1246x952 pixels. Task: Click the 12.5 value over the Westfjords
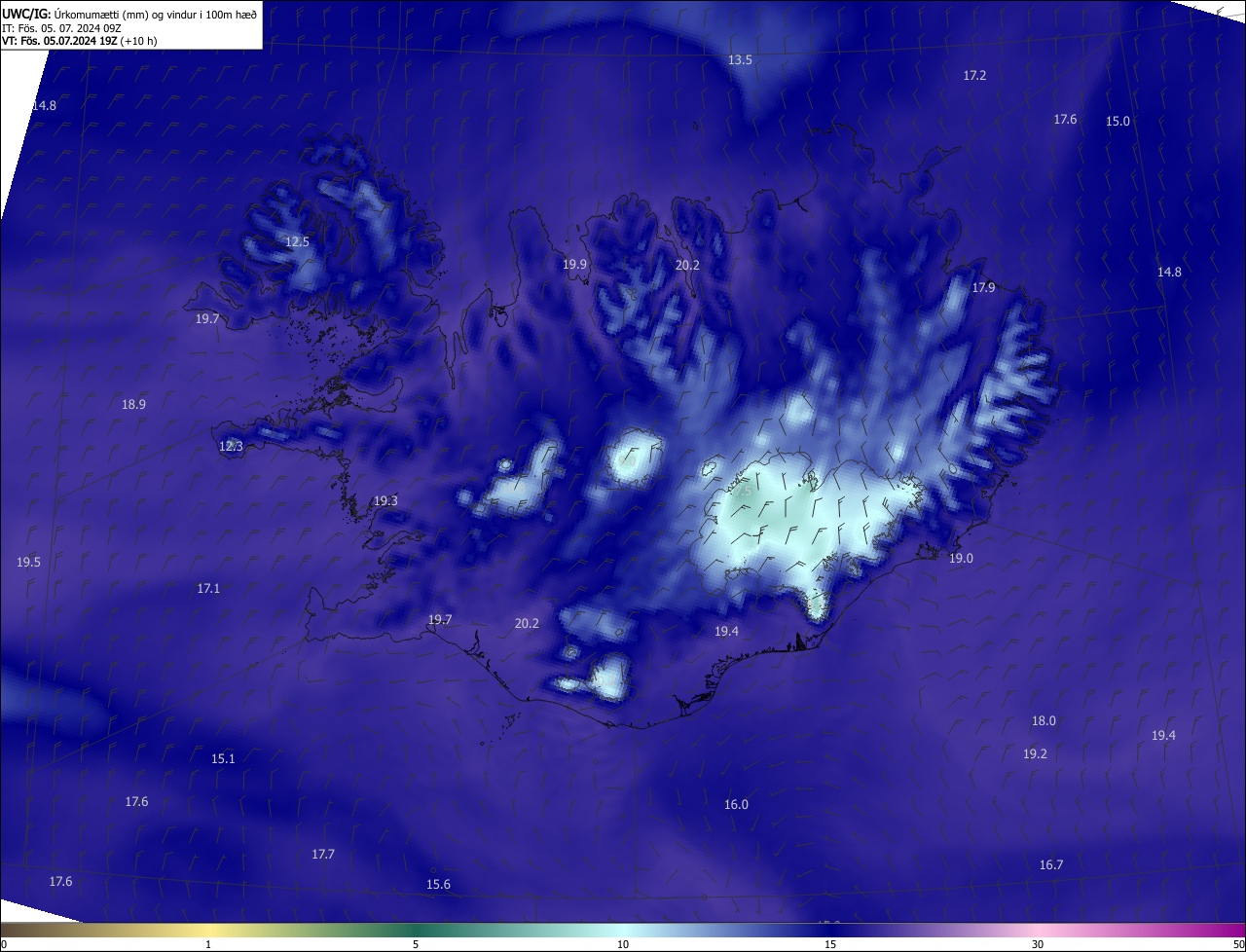pos(297,242)
